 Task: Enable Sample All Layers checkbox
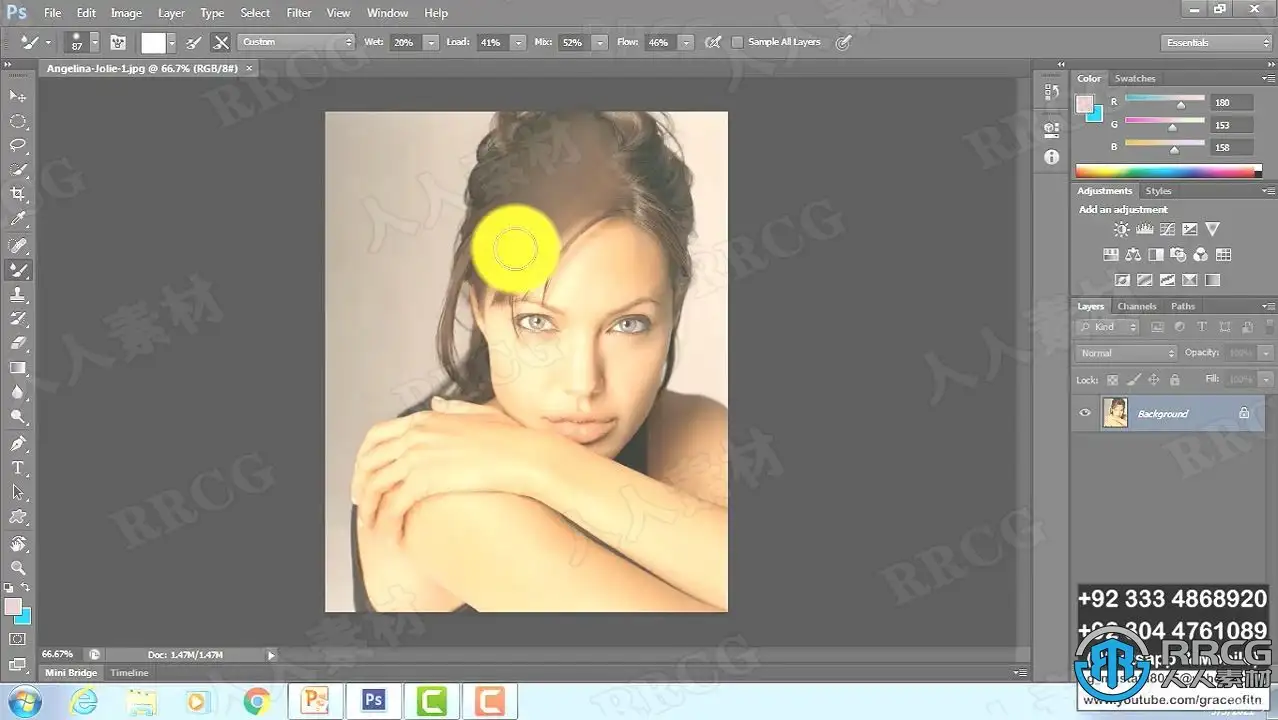point(737,42)
